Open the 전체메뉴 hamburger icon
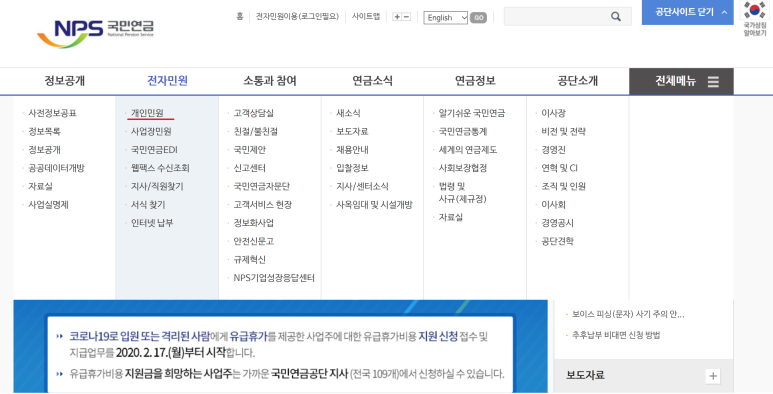Viewport: 773px width, 394px height. (x=713, y=82)
